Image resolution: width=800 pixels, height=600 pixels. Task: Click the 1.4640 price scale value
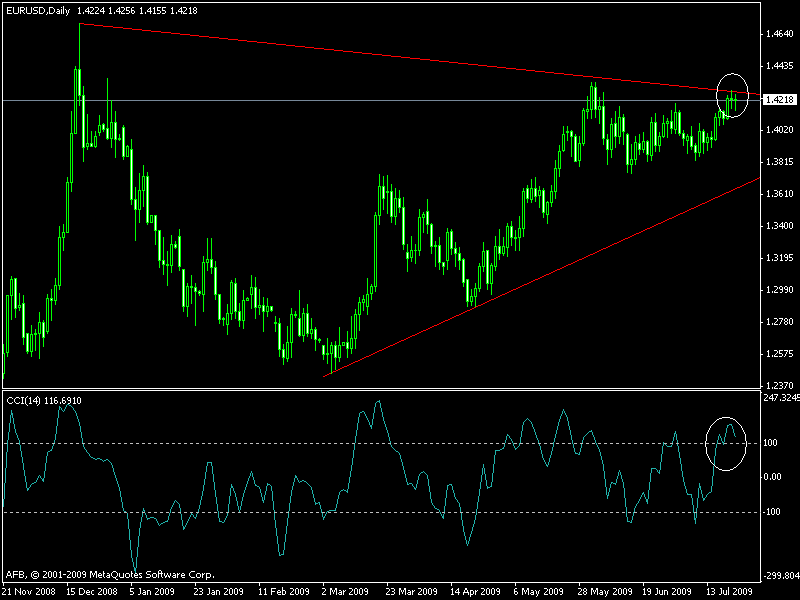(779, 34)
